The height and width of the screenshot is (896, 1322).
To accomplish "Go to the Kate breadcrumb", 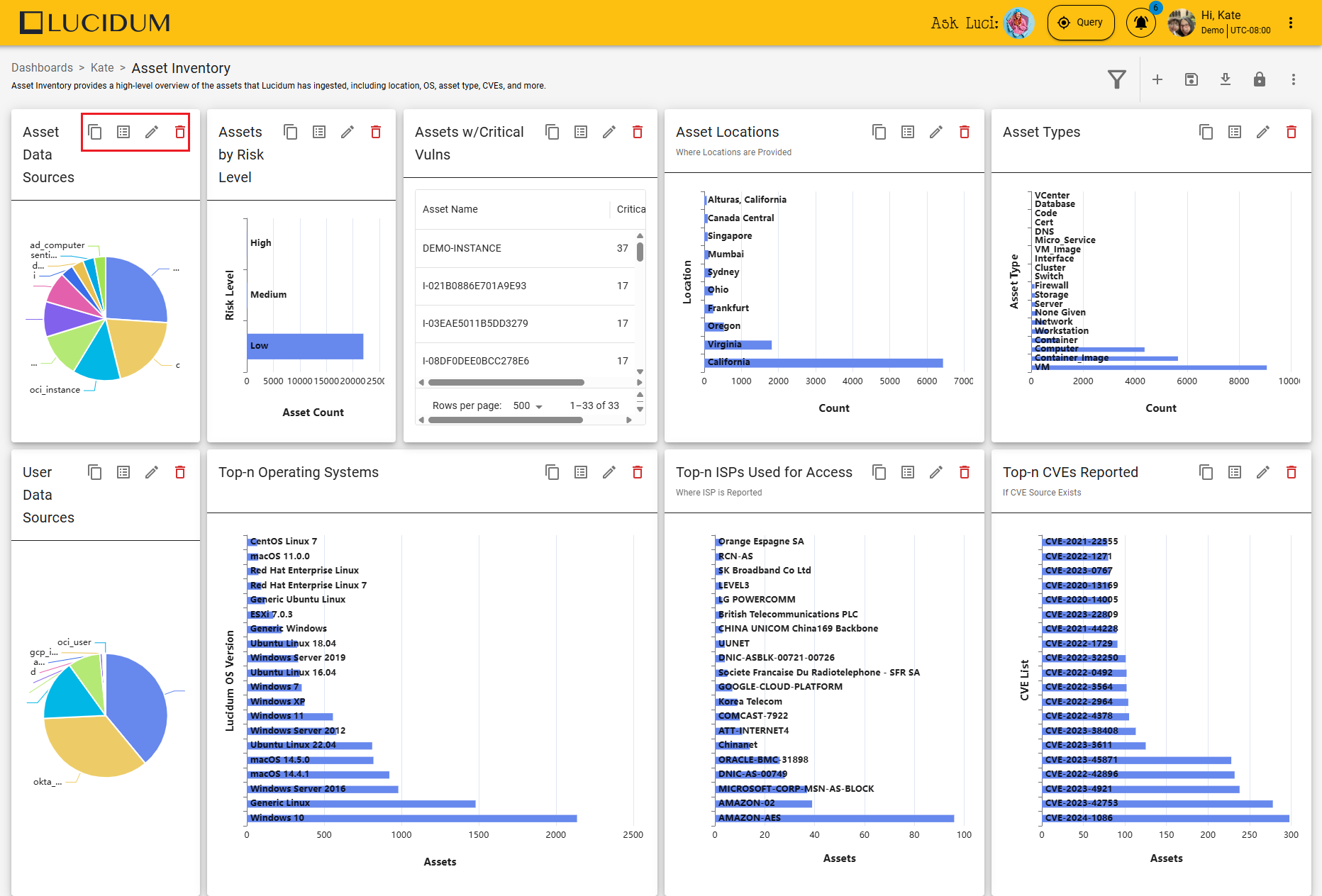I will pyautogui.click(x=102, y=67).
